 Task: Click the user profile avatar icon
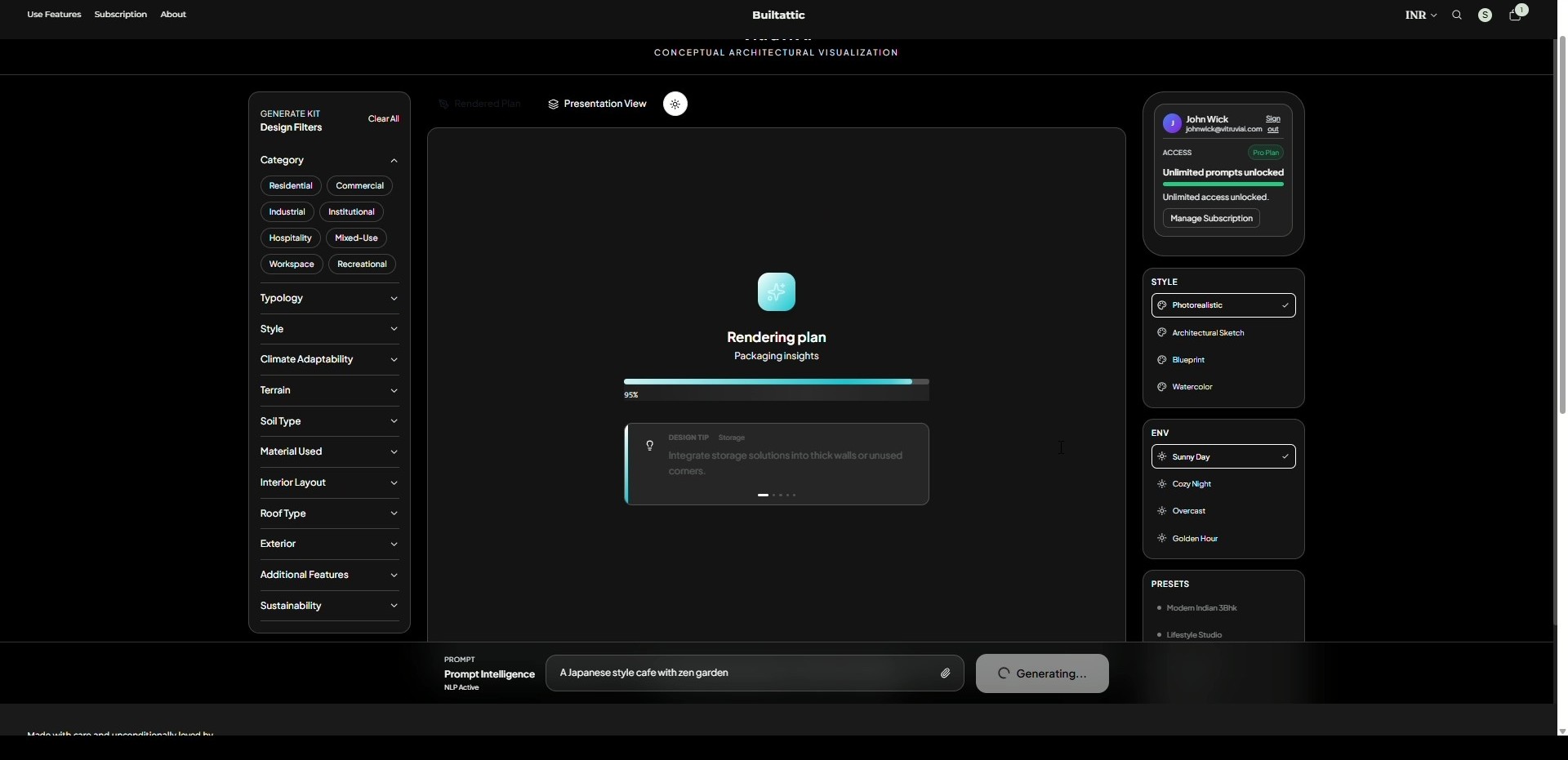pos(1486,16)
